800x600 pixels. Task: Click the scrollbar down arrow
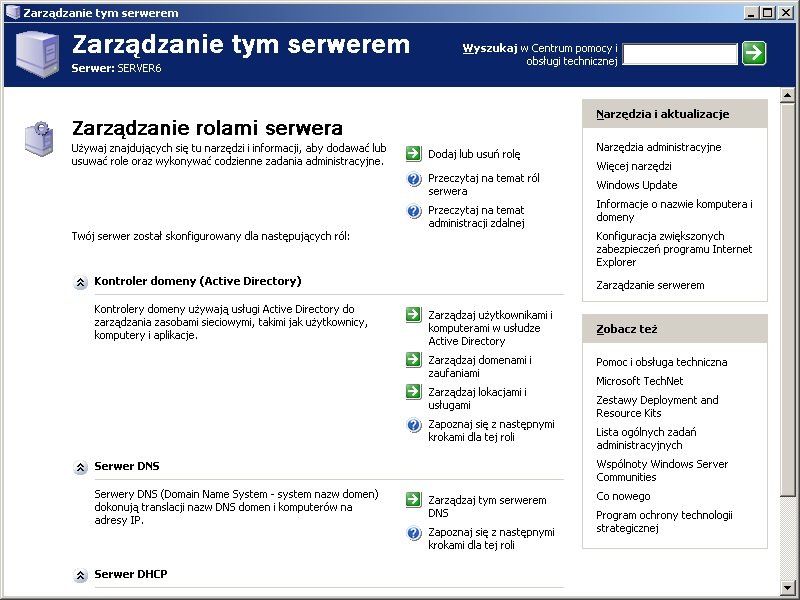787,588
